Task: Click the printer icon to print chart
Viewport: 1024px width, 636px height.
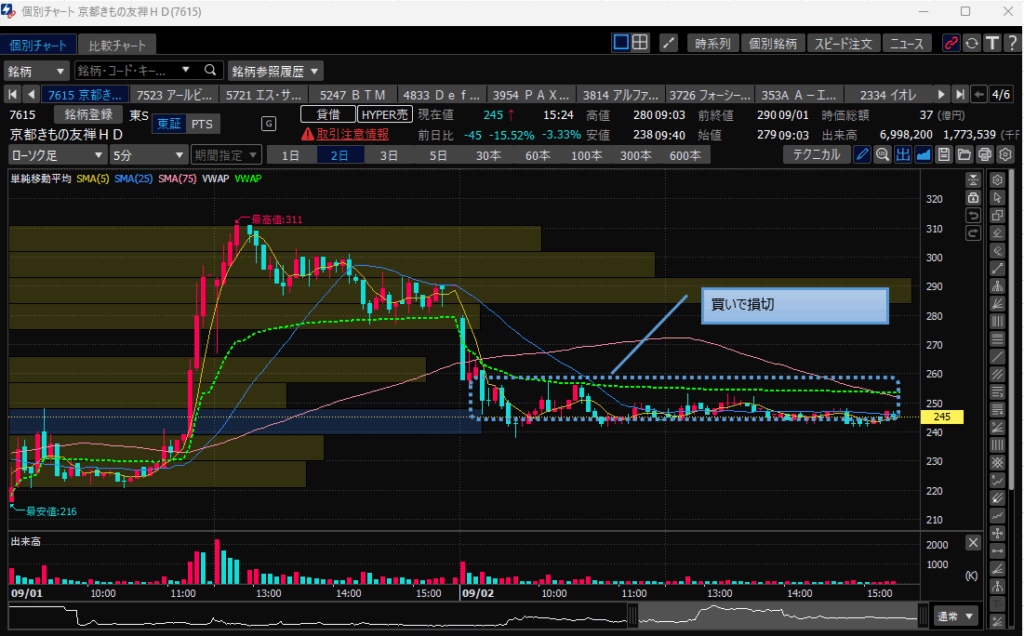Action: [985, 155]
